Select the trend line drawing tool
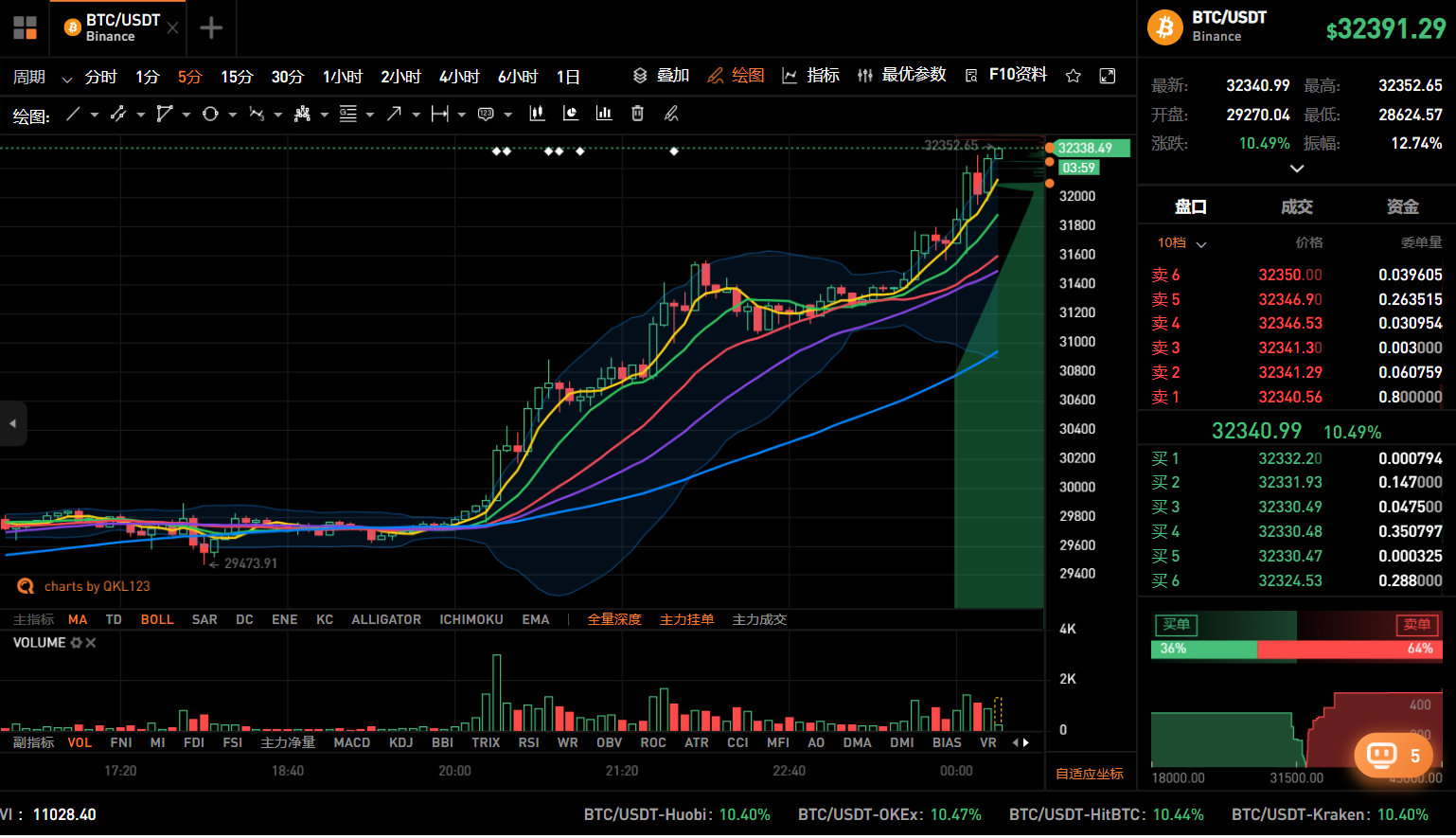 (74, 114)
